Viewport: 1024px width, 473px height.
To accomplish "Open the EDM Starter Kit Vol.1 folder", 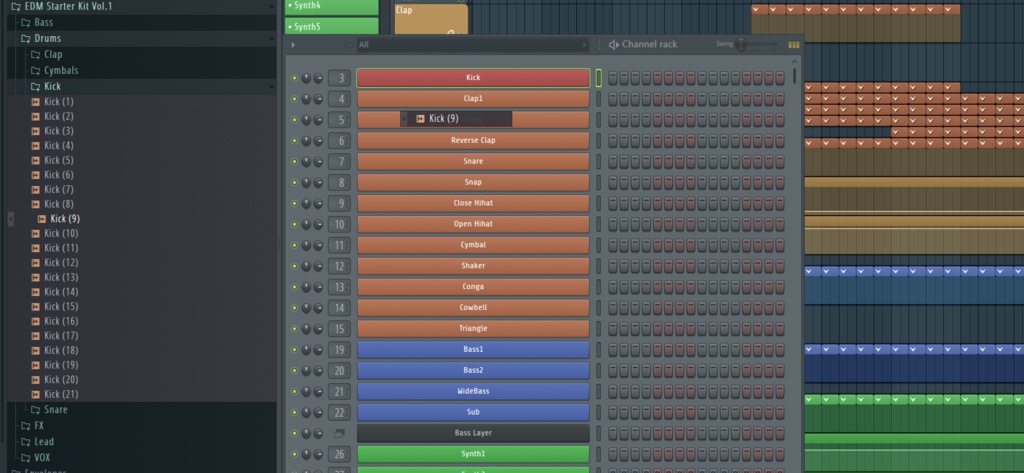I will point(69,7).
